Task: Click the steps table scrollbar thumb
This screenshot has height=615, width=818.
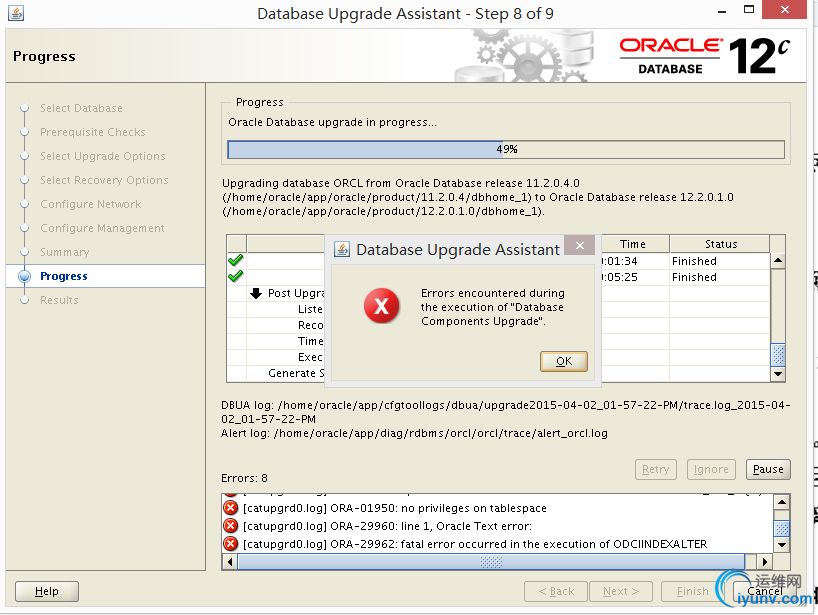Action: click(778, 355)
